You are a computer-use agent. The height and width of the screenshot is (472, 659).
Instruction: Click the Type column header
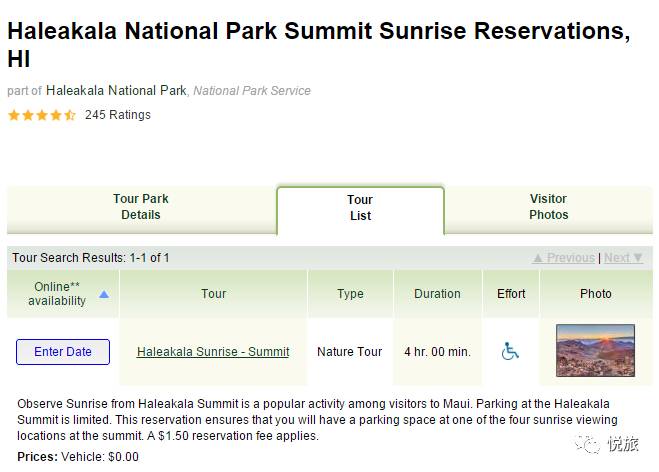tap(351, 294)
